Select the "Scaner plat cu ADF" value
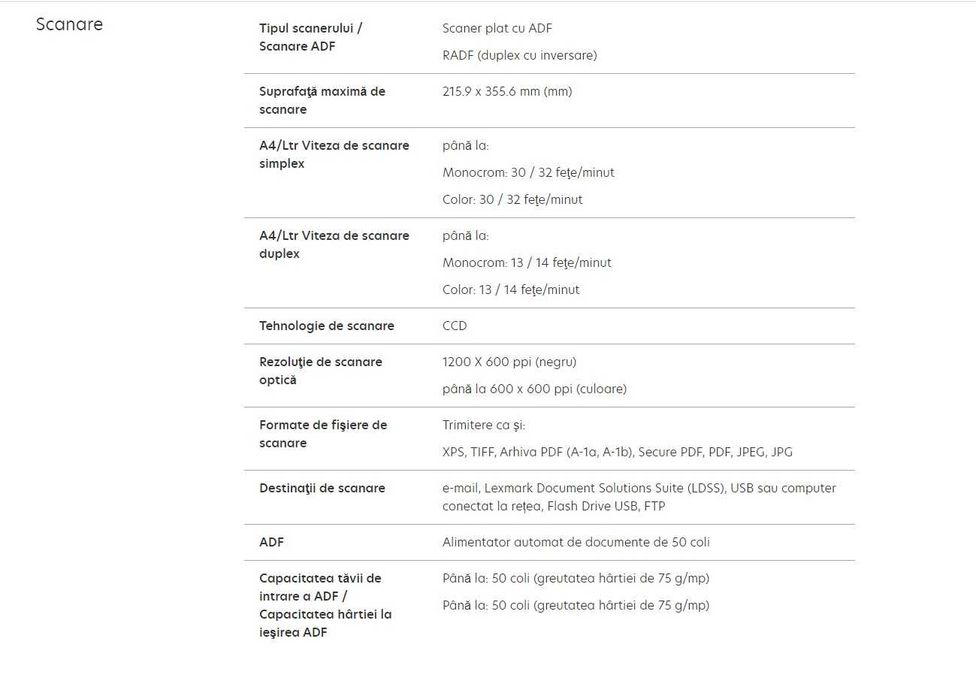 [x=497, y=29]
